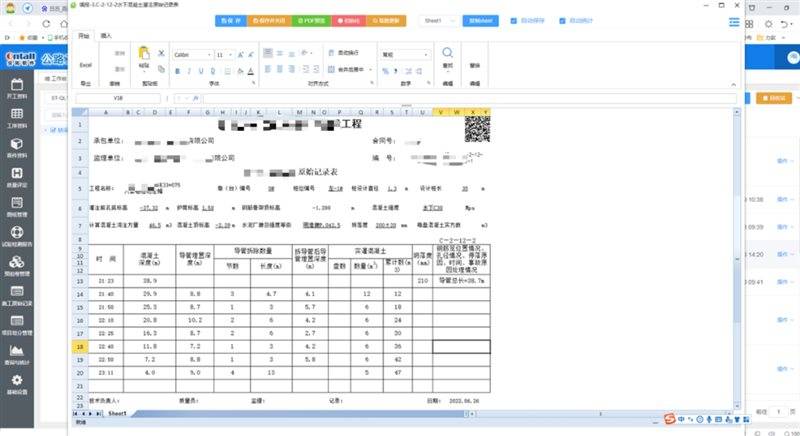Open the 3D cube icon in left sidebar
This screenshot has width=800, height=436.
pyautogui.click(x=17, y=143)
